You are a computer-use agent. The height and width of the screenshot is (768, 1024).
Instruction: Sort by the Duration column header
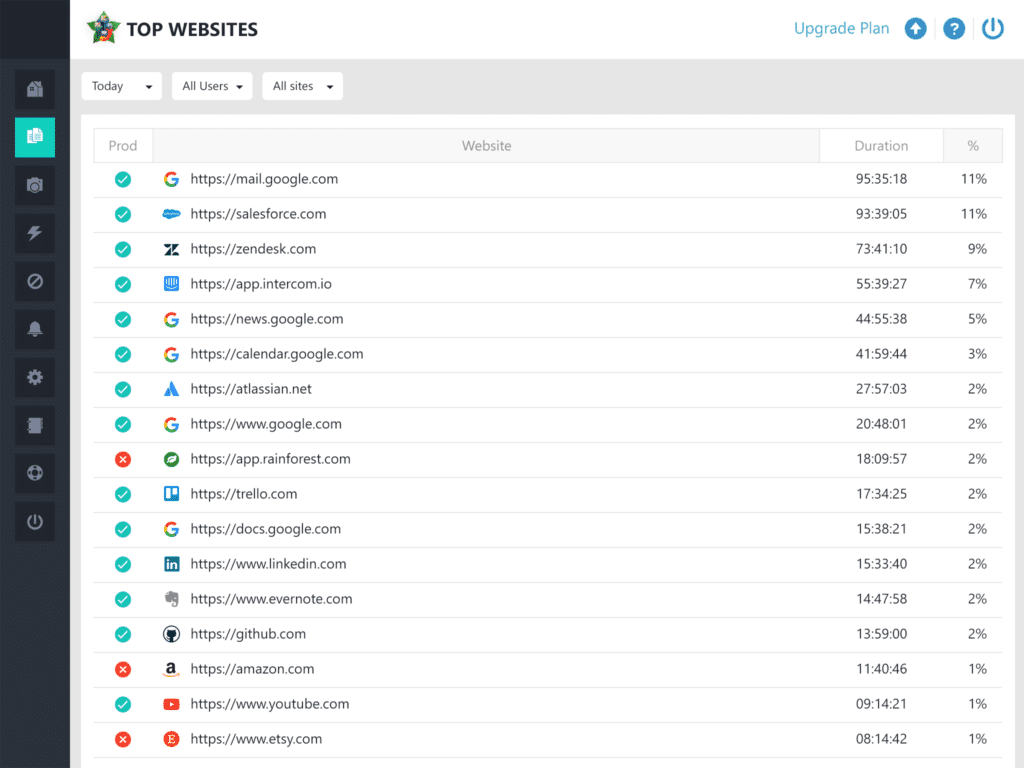pyautogui.click(x=881, y=146)
